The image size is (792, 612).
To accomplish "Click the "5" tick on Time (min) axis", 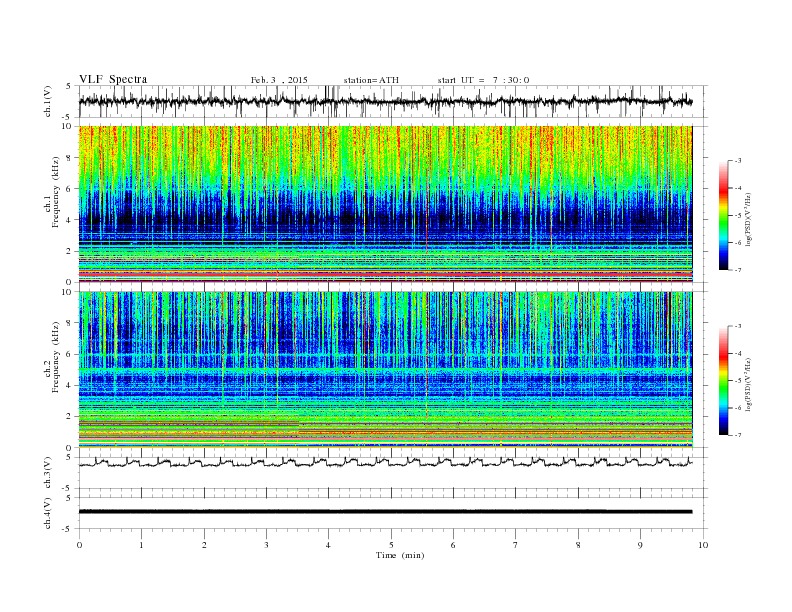I will point(391,545).
